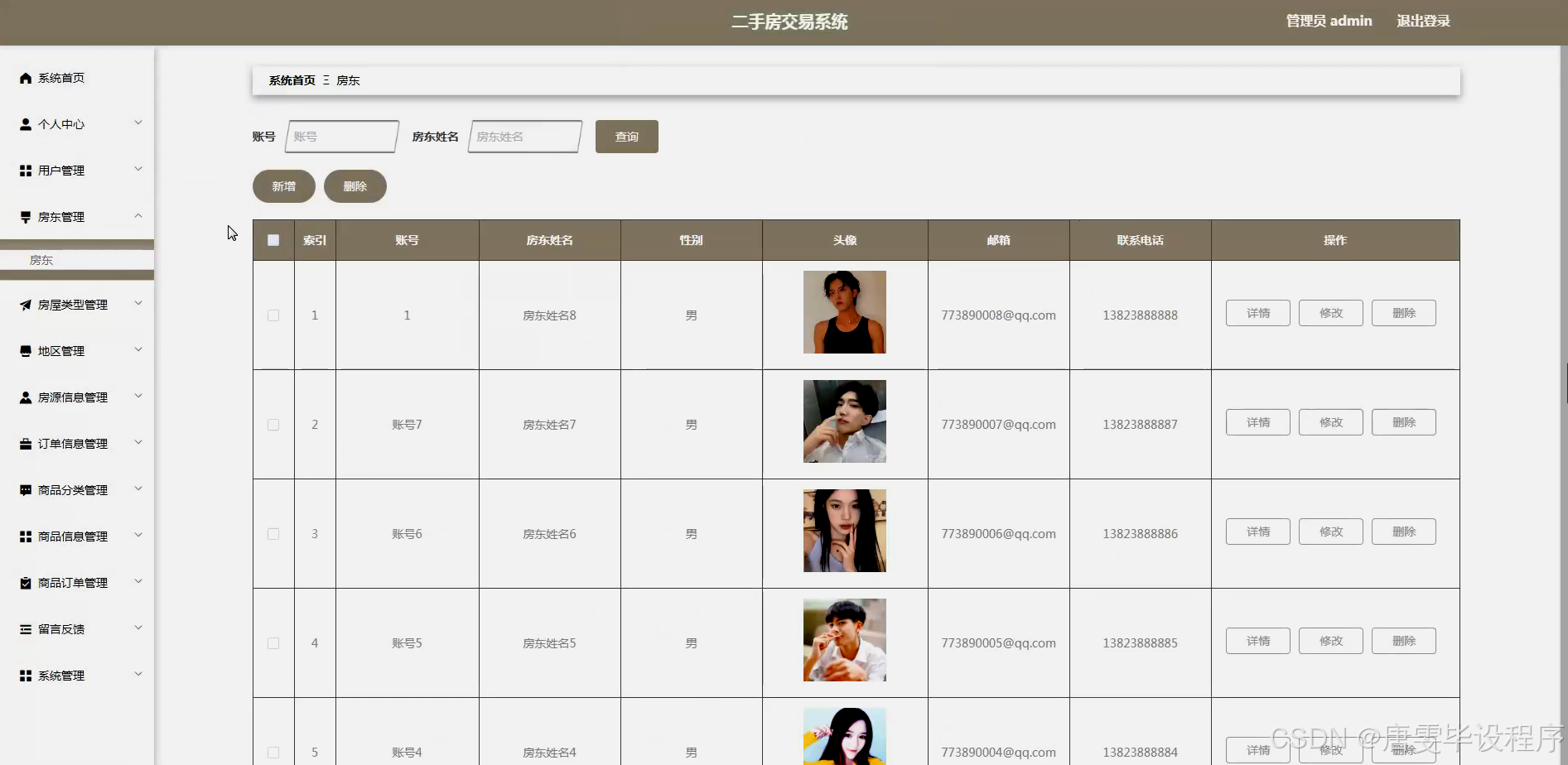
Task: Click the 新增 button
Action: (x=284, y=186)
